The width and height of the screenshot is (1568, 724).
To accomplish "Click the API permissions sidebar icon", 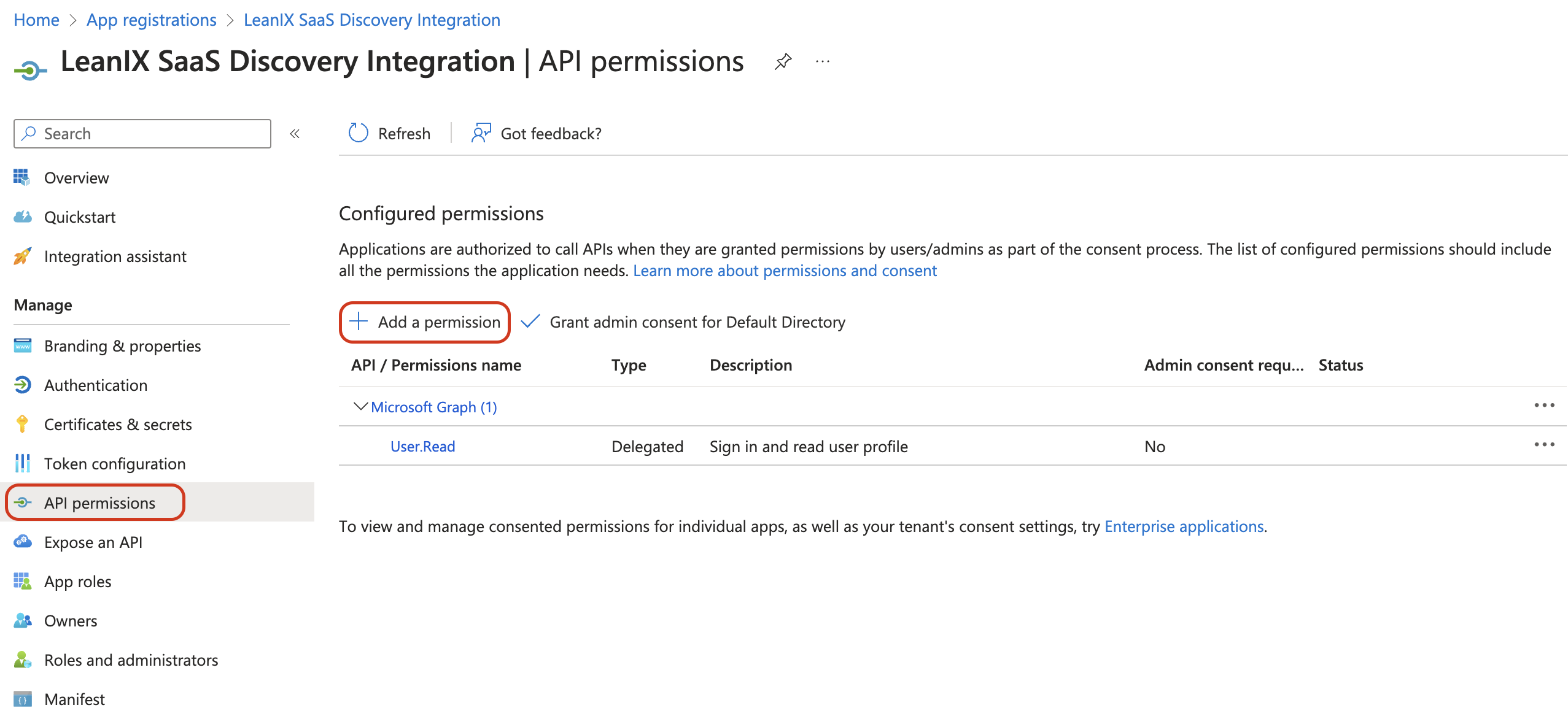I will pos(23,503).
